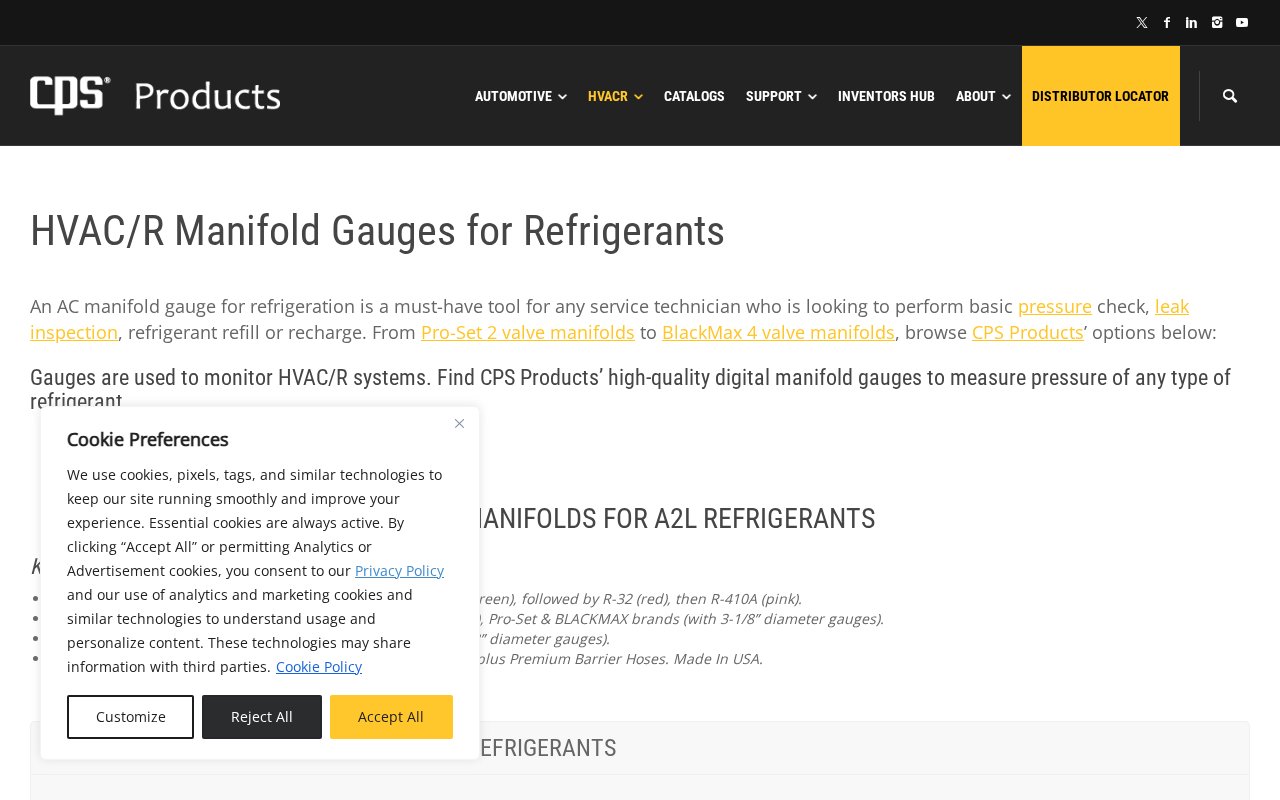The width and height of the screenshot is (1280, 800).
Task: Click the search magnifier icon
Action: pyautogui.click(x=1229, y=96)
